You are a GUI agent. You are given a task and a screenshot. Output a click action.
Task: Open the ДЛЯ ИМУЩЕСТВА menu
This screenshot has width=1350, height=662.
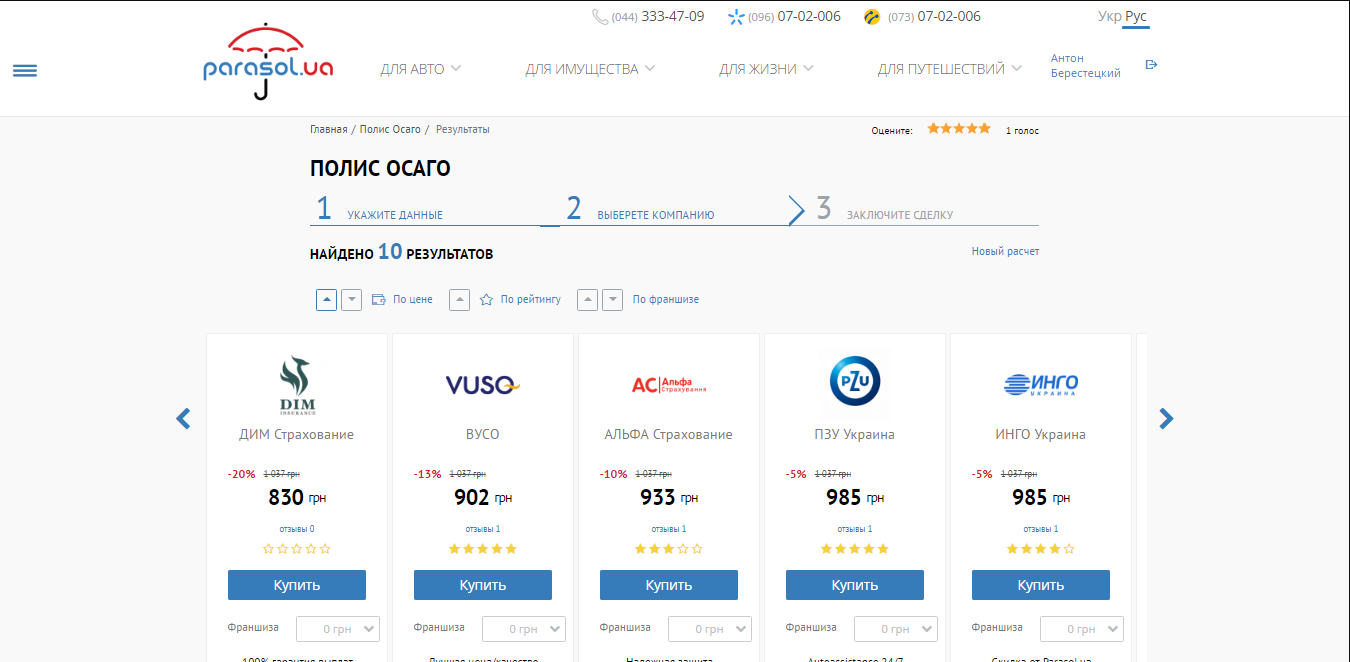[590, 69]
